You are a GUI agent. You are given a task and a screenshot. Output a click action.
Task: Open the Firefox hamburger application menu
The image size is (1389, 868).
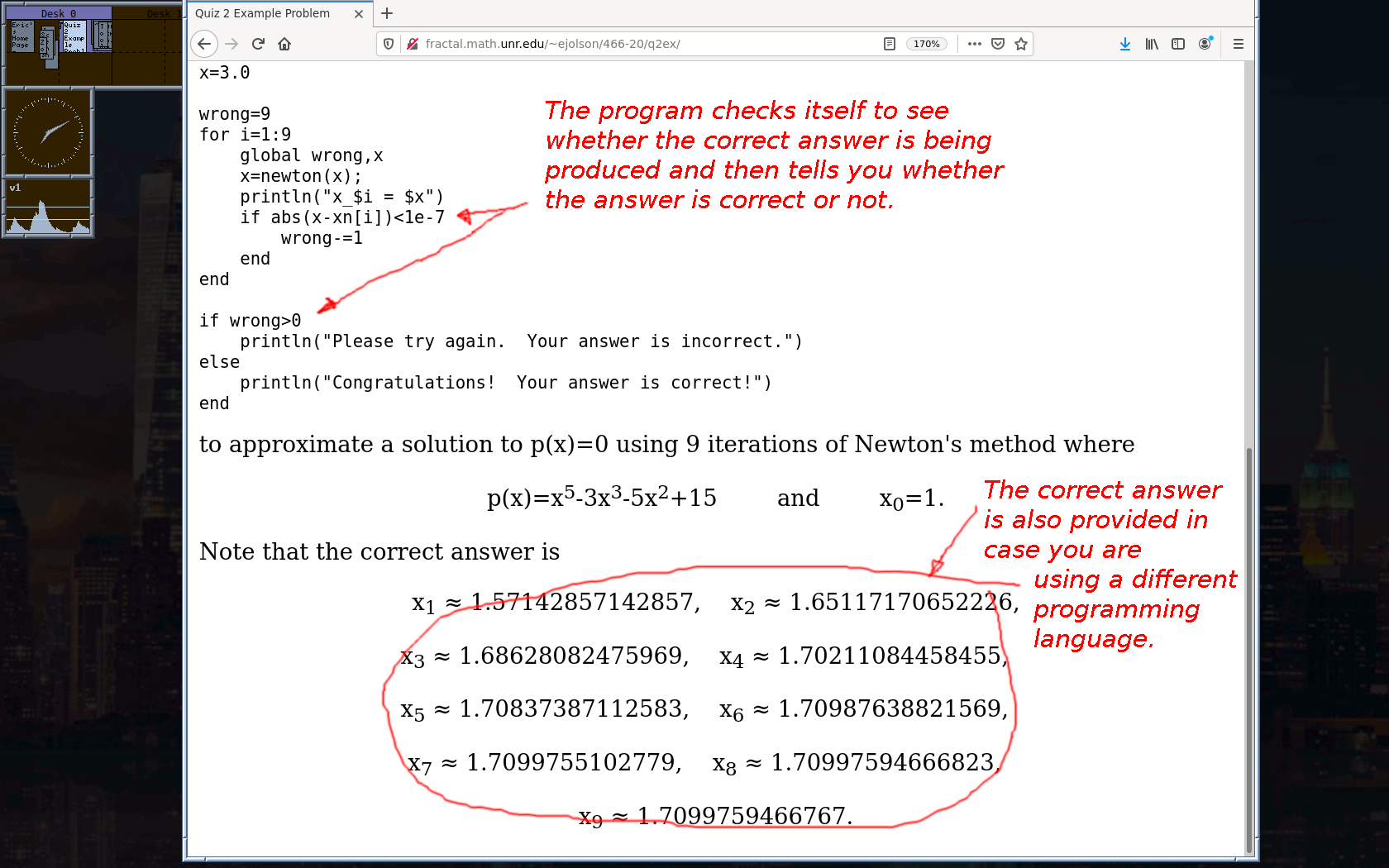(x=1239, y=44)
